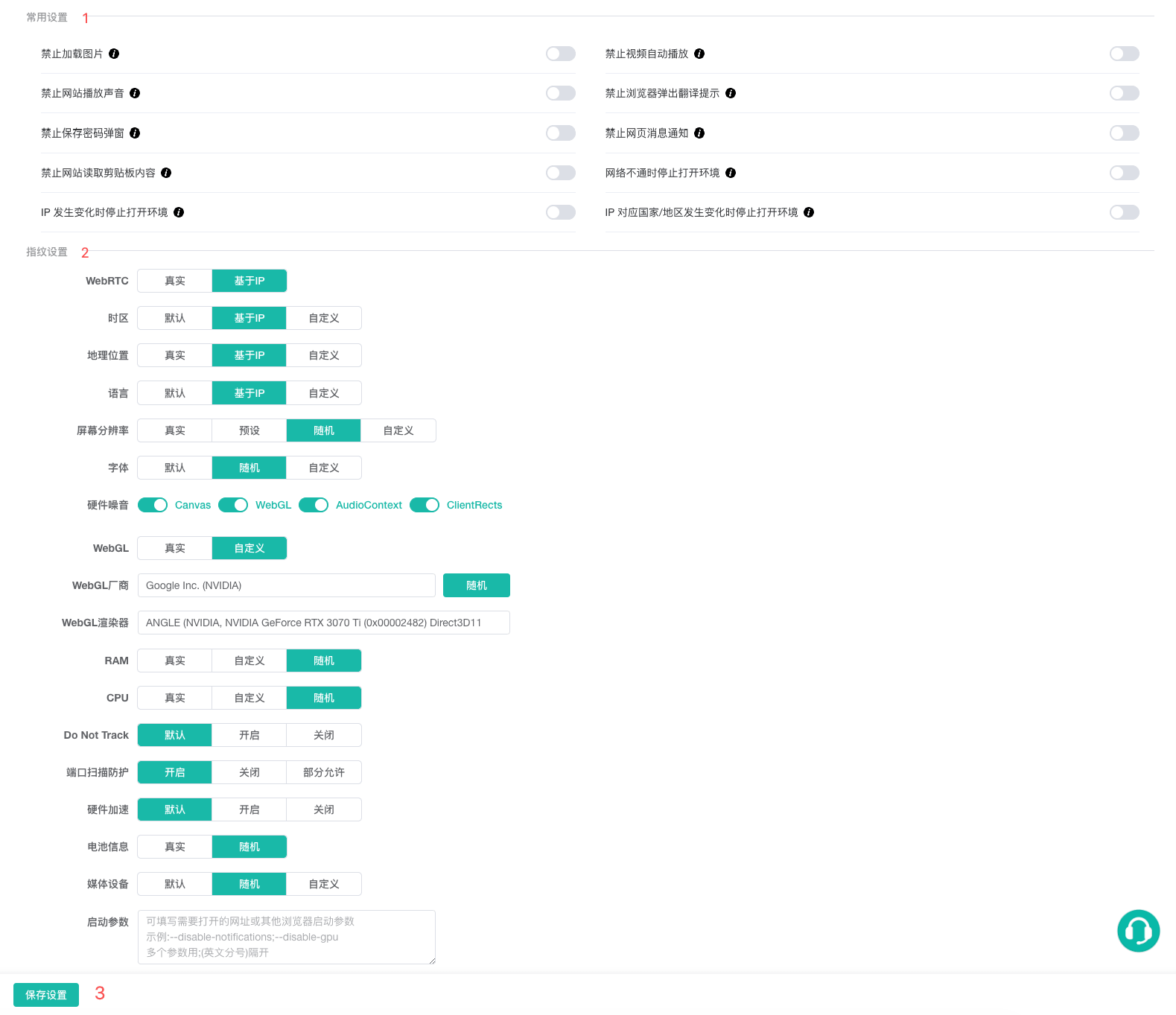The width and height of the screenshot is (1176, 1015).
Task: Toggle 网络不通时停止打开环境 switch
Action: point(1125,173)
